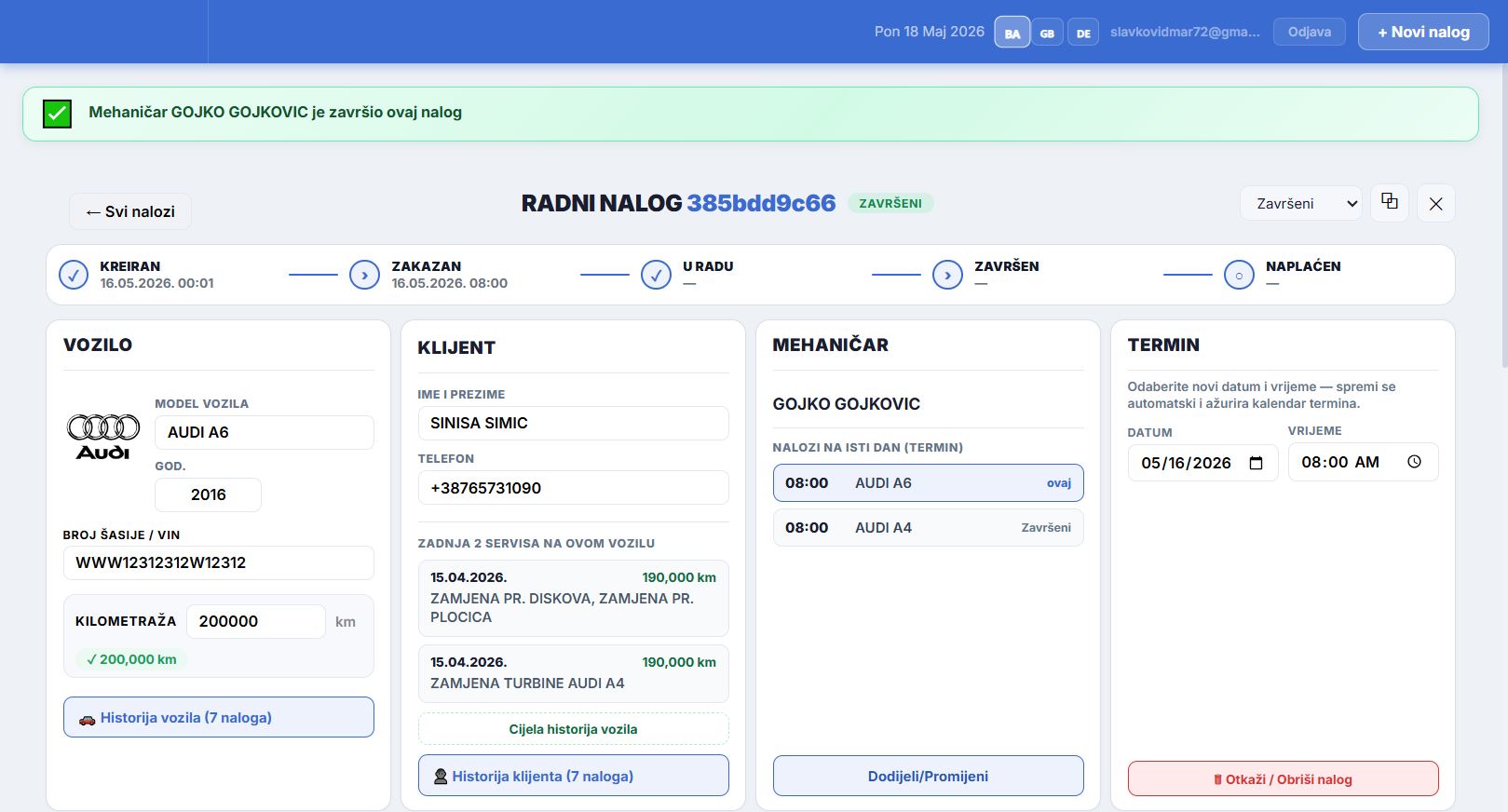Click the VIN field WWW12312312W12312
The image size is (1508, 812).
[219, 562]
